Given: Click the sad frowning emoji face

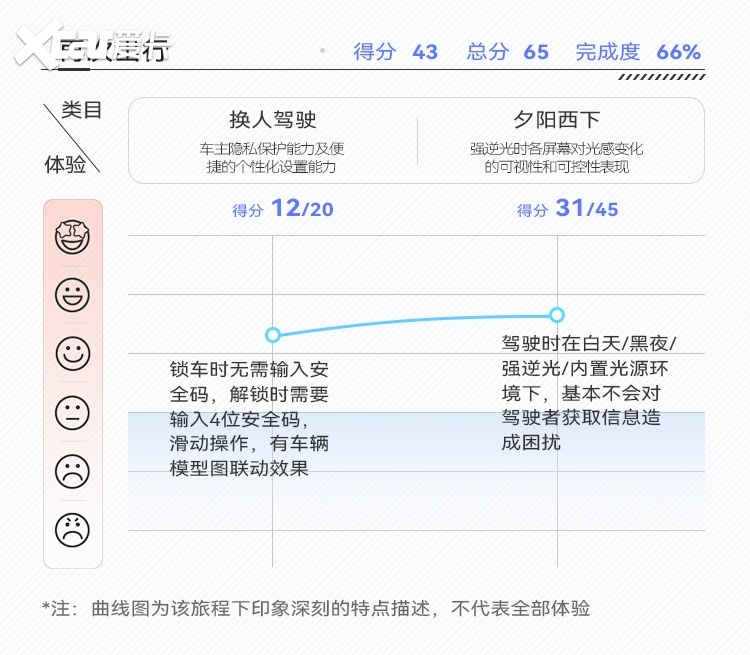Looking at the screenshot, I should tap(72, 472).
